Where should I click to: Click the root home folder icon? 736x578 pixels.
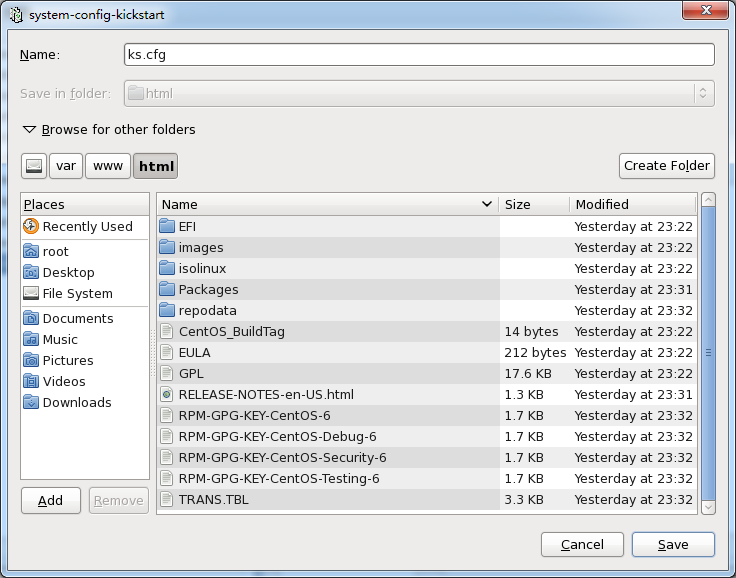(31, 251)
